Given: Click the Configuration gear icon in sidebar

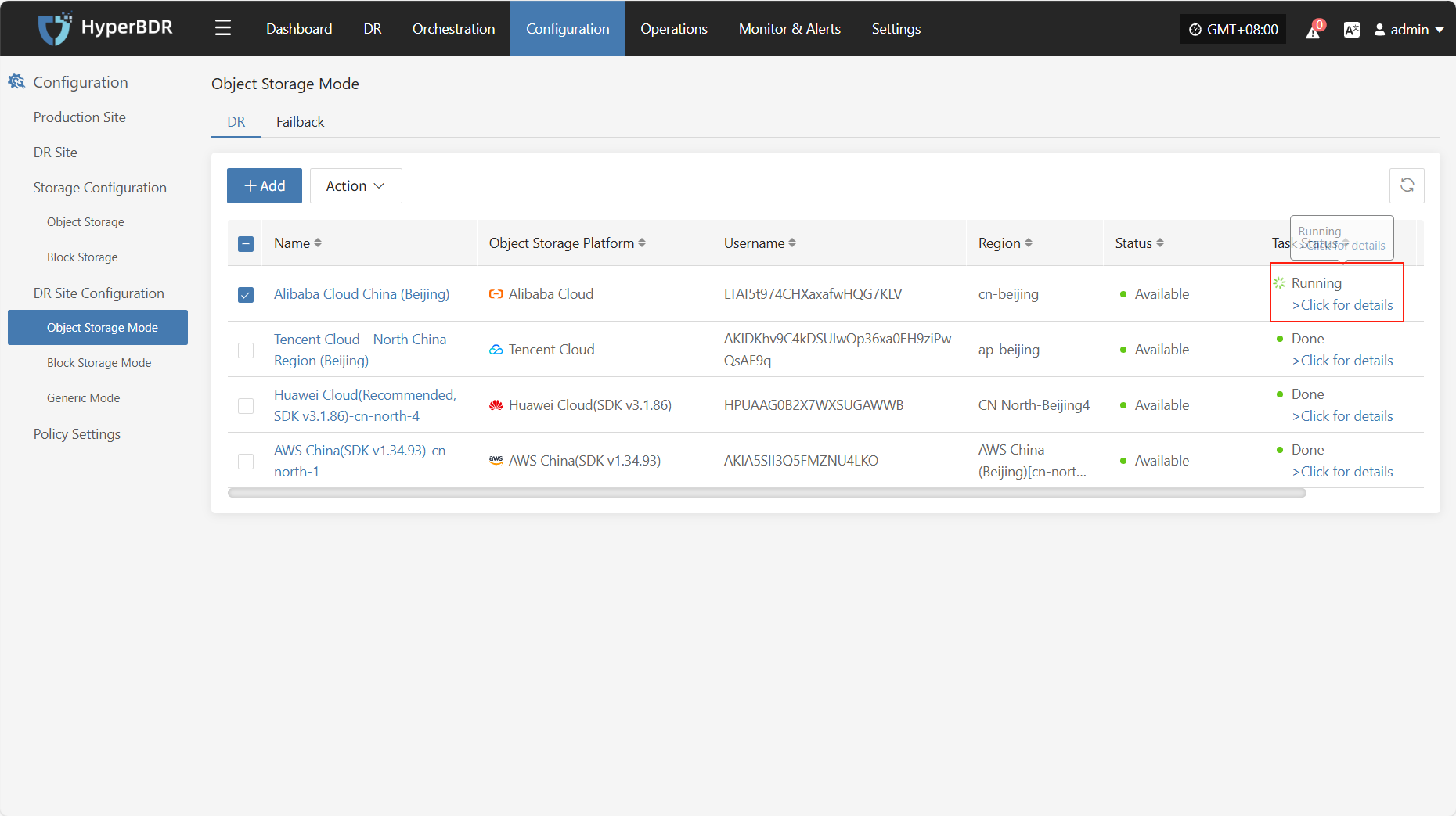Looking at the screenshot, I should [x=16, y=81].
